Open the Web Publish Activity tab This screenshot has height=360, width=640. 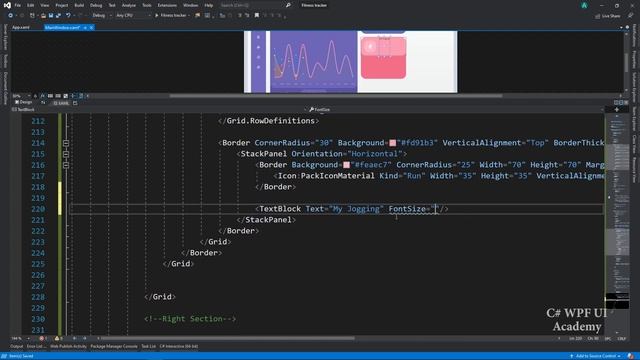pyautogui.click(x=69, y=347)
